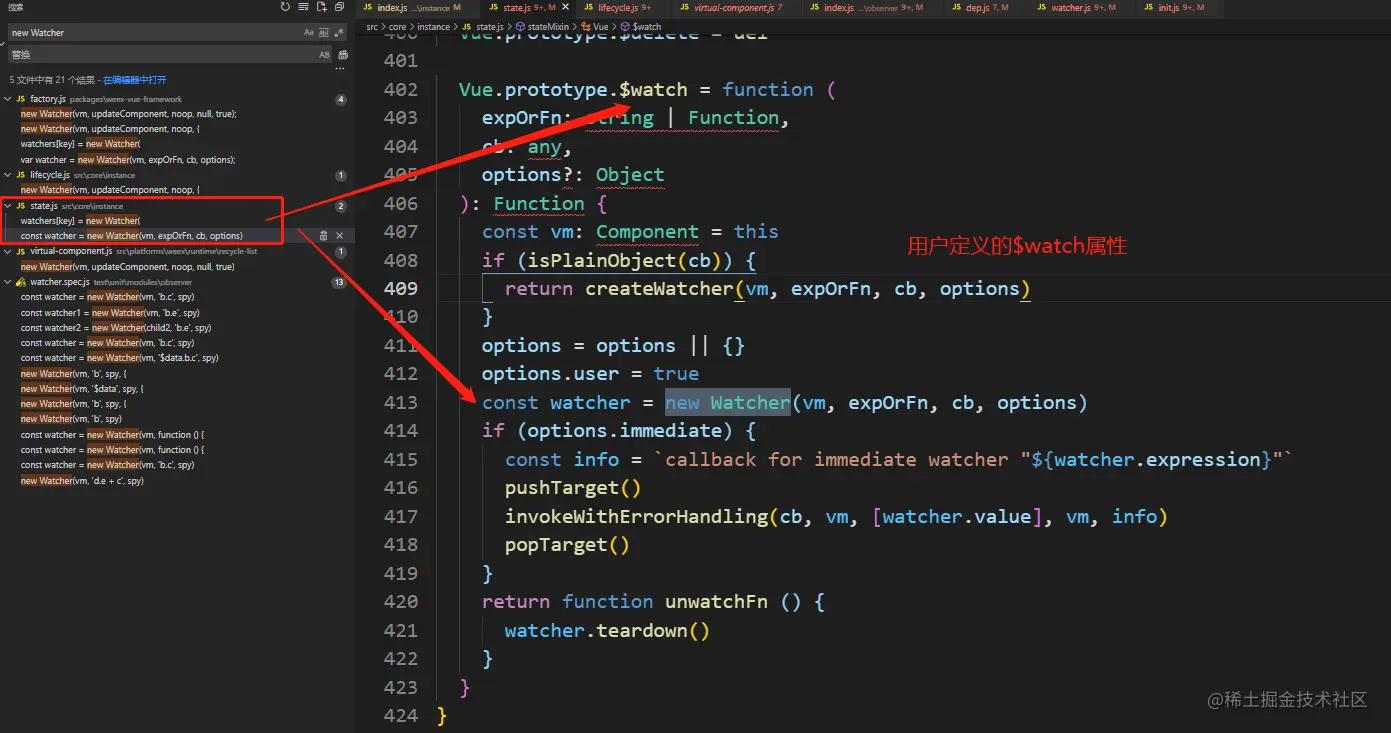Image resolution: width=1391 pixels, height=733 pixels.
Task: Click line number 413 in gutter
Action: tap(401, 402)
